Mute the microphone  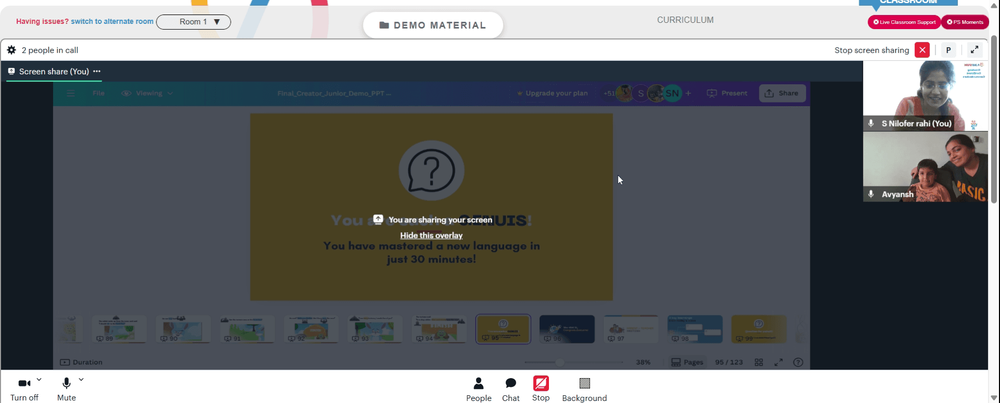pyautogui.click(x=66, y=388)
